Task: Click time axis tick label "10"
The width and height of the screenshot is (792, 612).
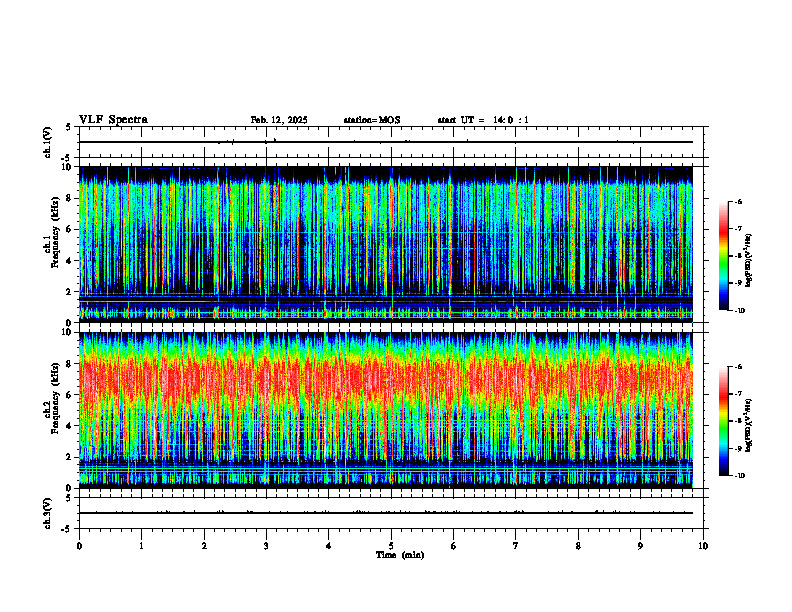Action: [703, 546]
